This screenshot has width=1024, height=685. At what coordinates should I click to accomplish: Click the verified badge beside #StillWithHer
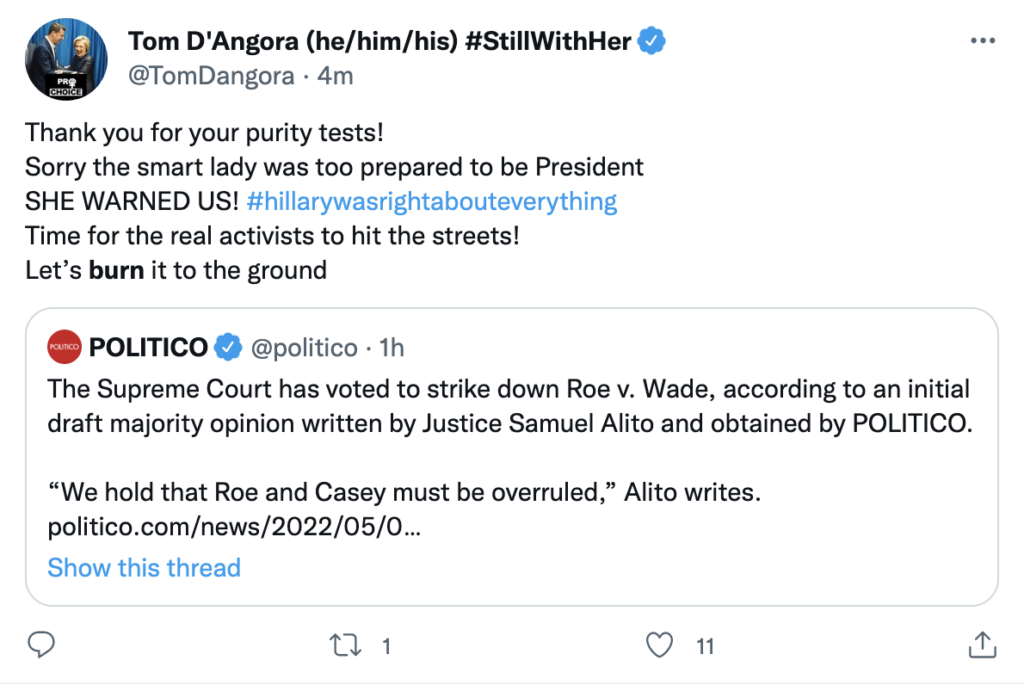coord(653,41)
